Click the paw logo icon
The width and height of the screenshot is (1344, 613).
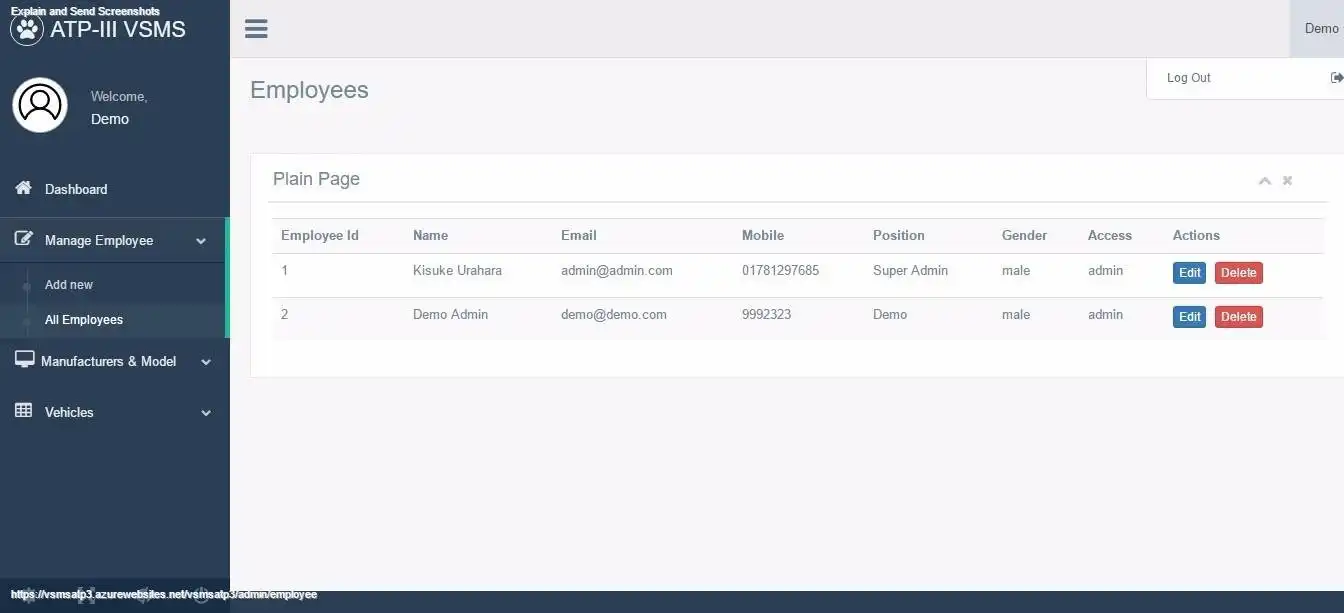27,29
